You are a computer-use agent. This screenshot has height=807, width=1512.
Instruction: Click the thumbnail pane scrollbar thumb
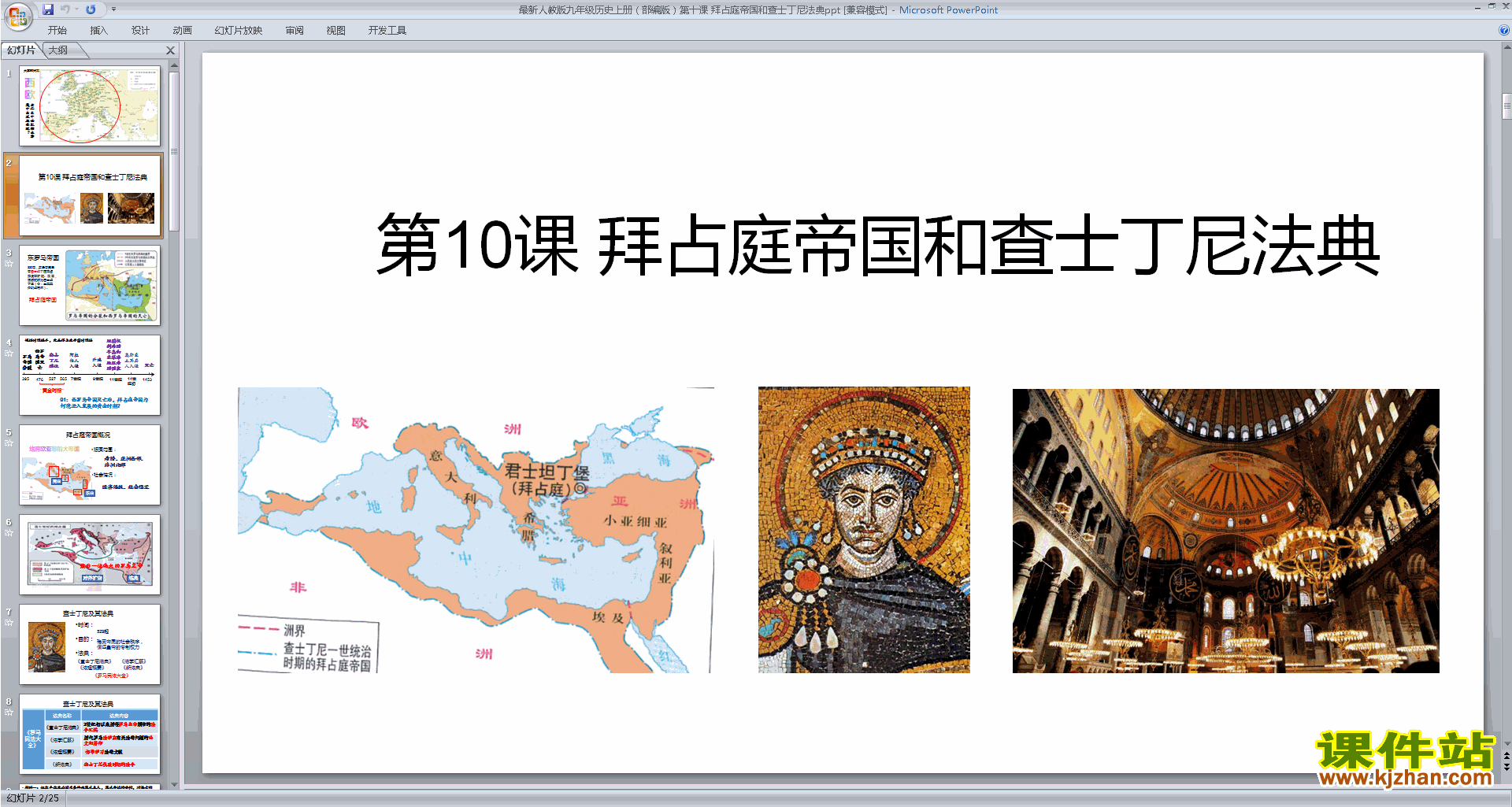[174, 151]
